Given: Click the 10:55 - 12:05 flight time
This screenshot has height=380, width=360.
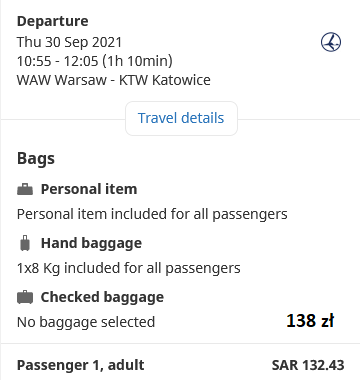Looking at the screenshot, I should pyautogui.click(x=57, y=61).
